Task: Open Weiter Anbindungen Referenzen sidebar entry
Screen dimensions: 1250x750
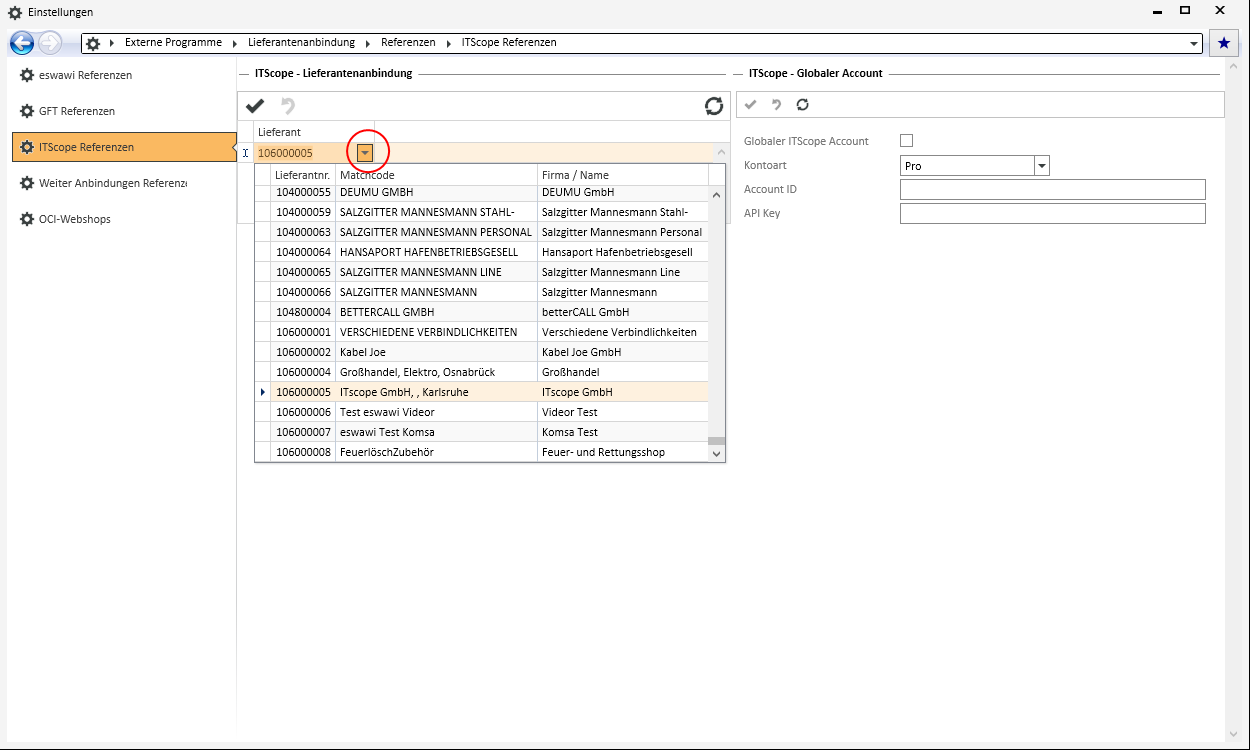Action: coord(124,183)
